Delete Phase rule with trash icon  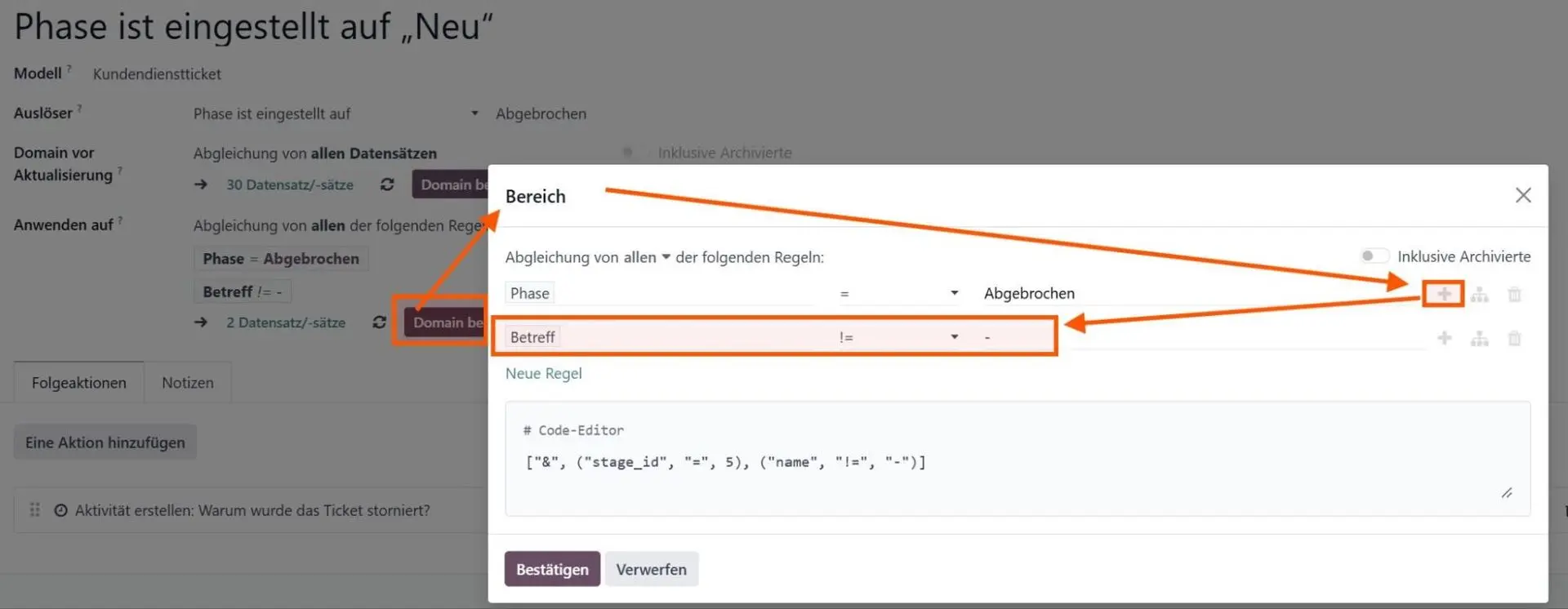tap(1514, 294)
